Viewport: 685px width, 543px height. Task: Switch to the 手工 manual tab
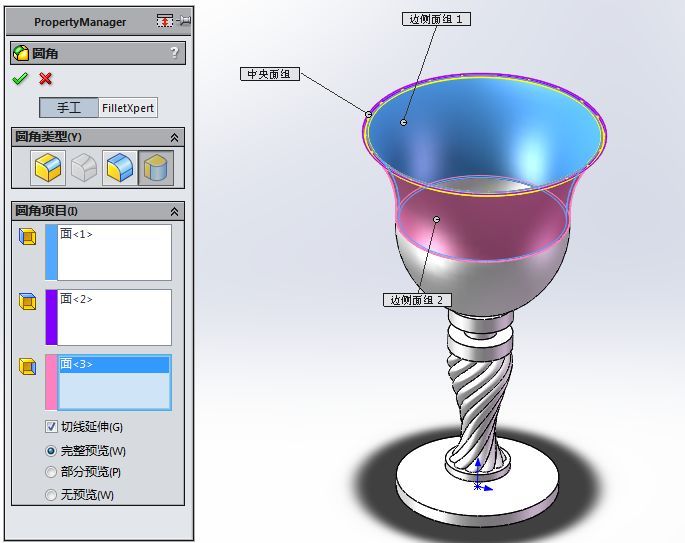(69, 107)
